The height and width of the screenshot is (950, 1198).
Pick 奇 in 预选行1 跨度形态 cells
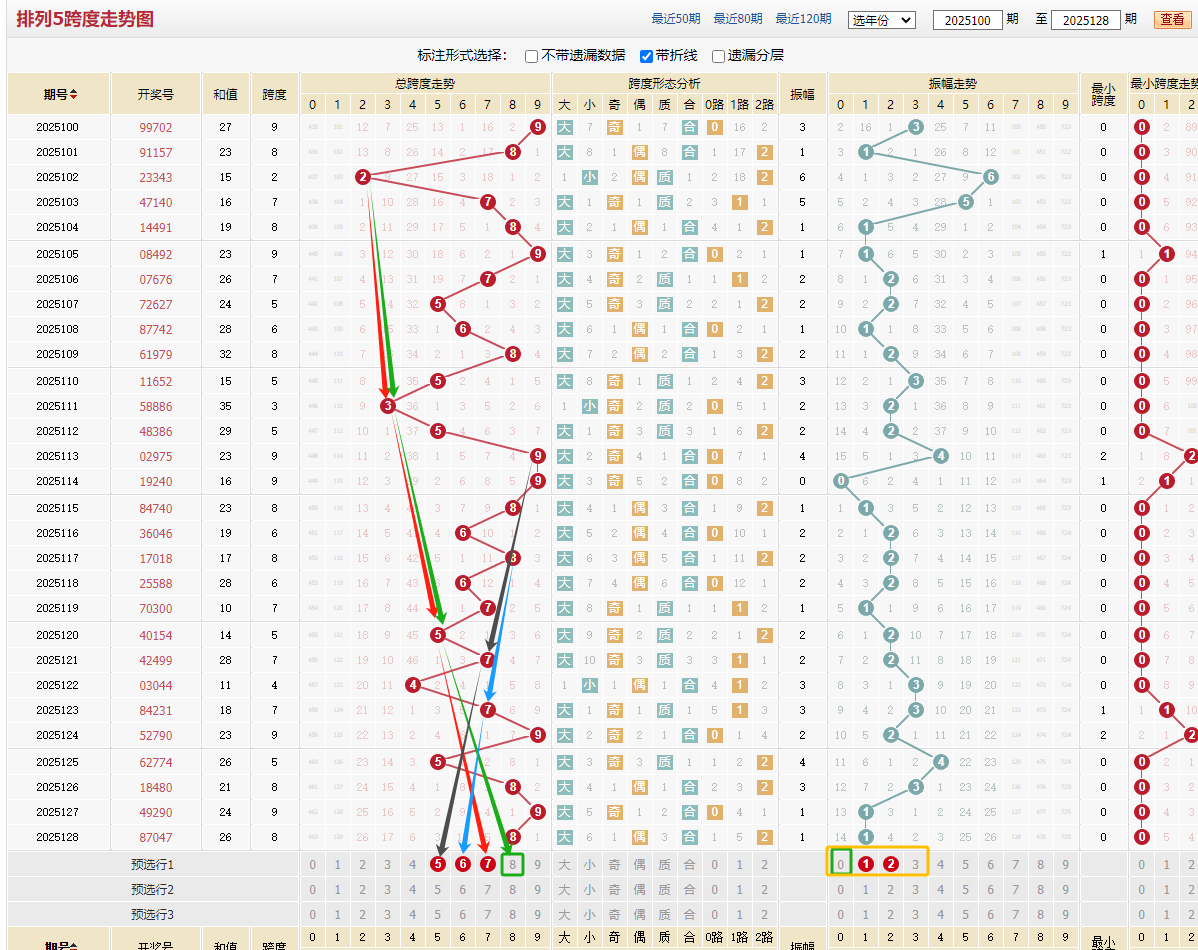tap(615, 864)
